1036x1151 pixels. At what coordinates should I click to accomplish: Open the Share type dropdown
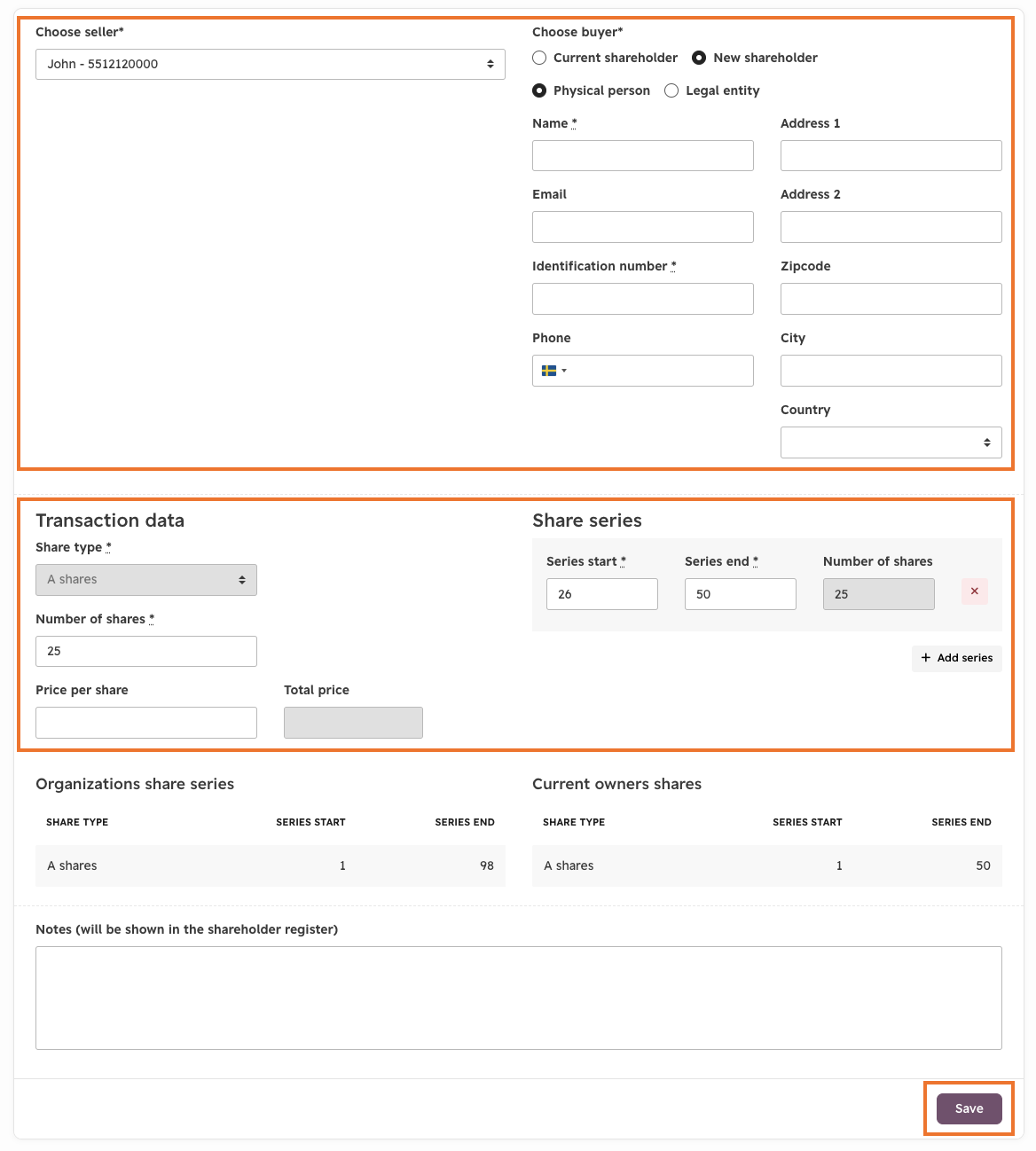[146, 580]
